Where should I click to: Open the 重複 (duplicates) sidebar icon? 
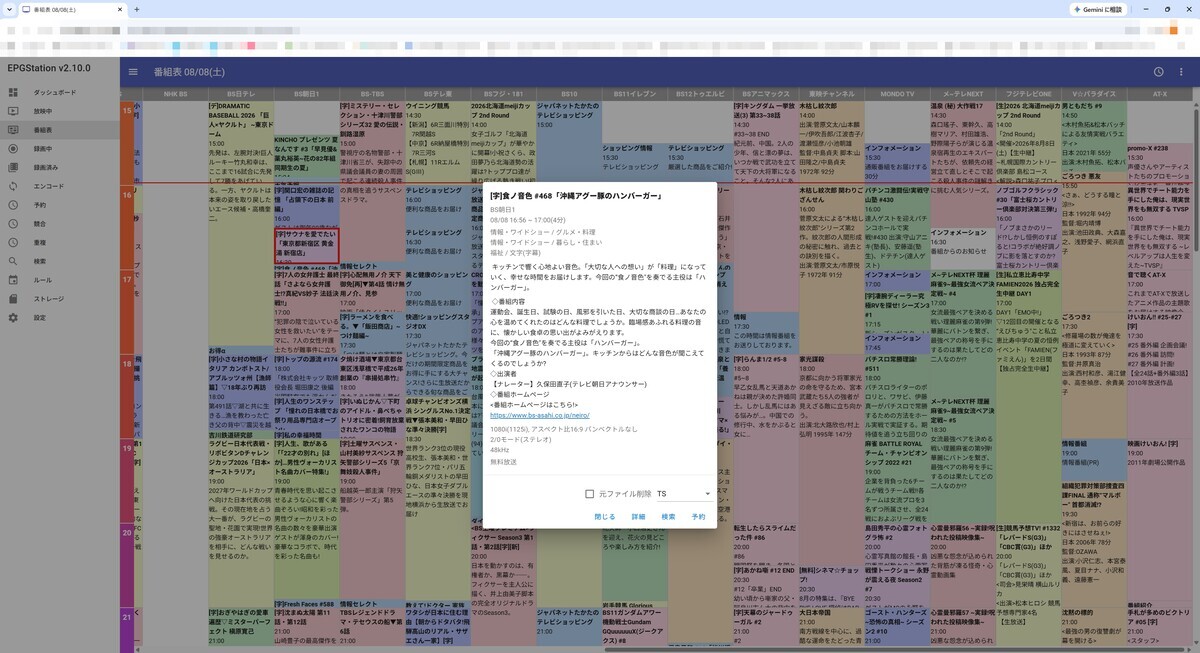pos(13,242)
